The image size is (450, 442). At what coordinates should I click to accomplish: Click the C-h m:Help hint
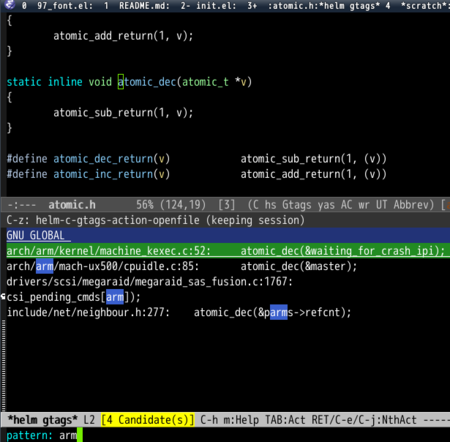[229, 420]
